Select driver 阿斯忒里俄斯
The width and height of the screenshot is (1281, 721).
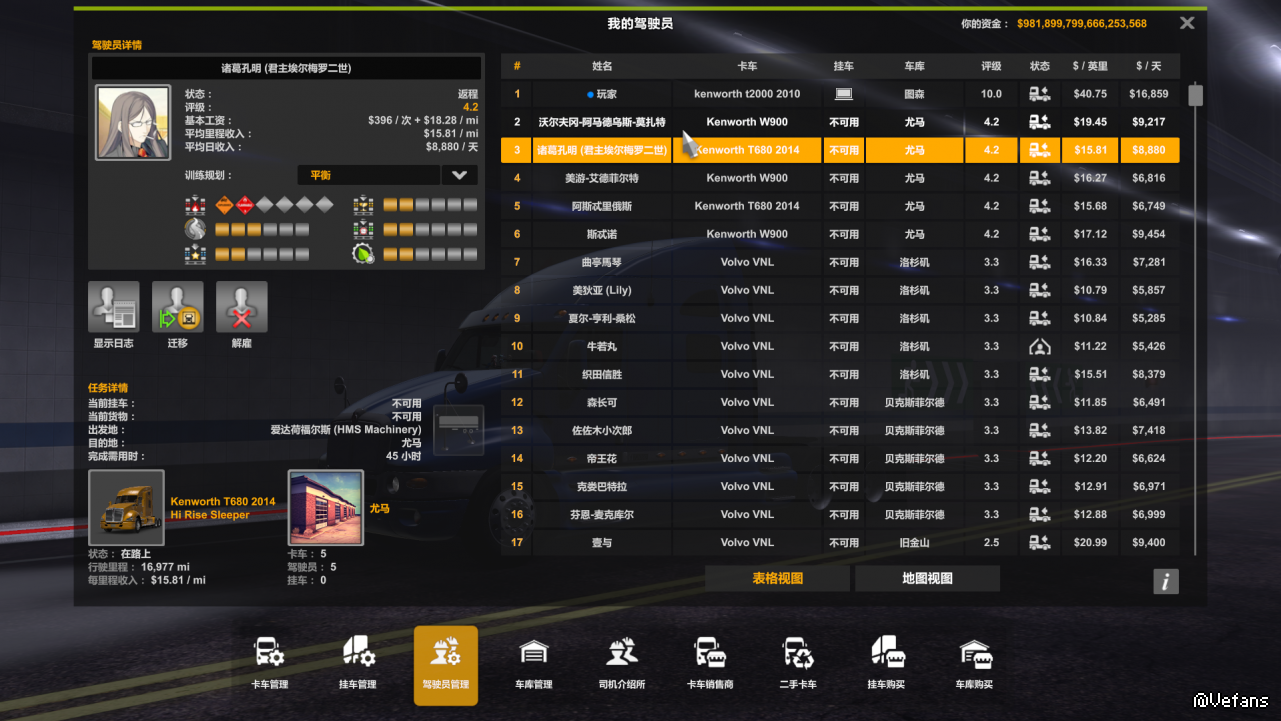coord(601,206)
